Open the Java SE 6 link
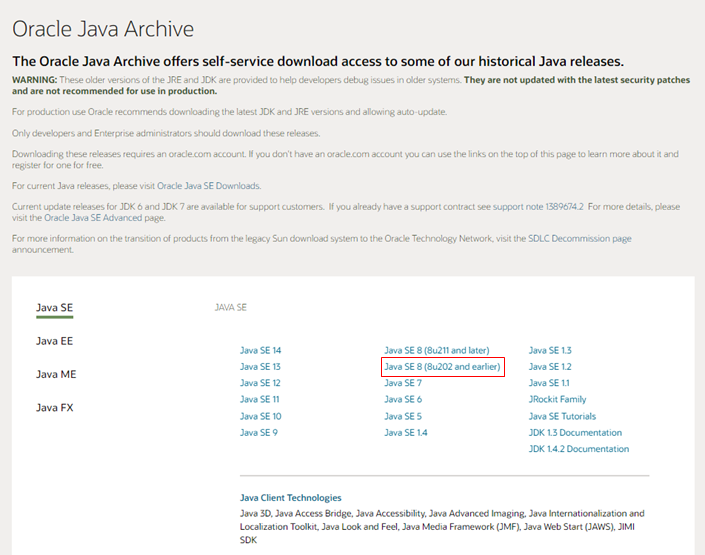 pos(403,399)
